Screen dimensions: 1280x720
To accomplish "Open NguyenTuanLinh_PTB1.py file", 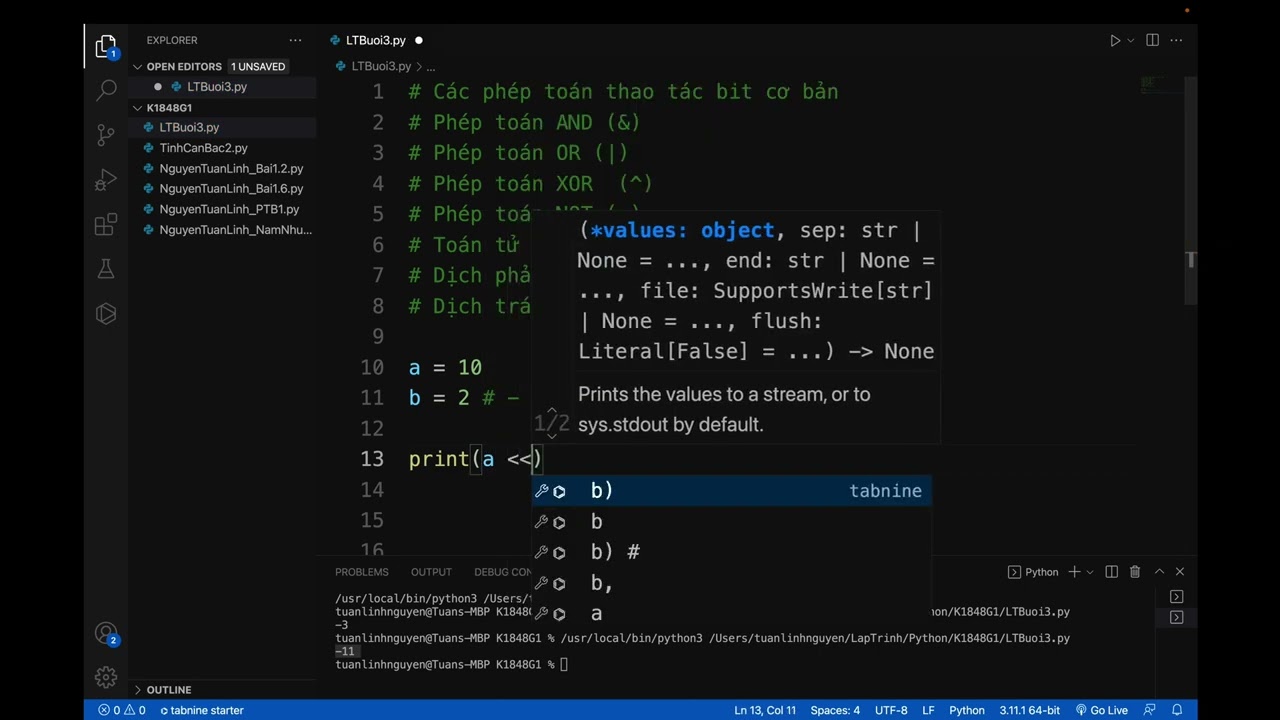I will click(229, 209).
